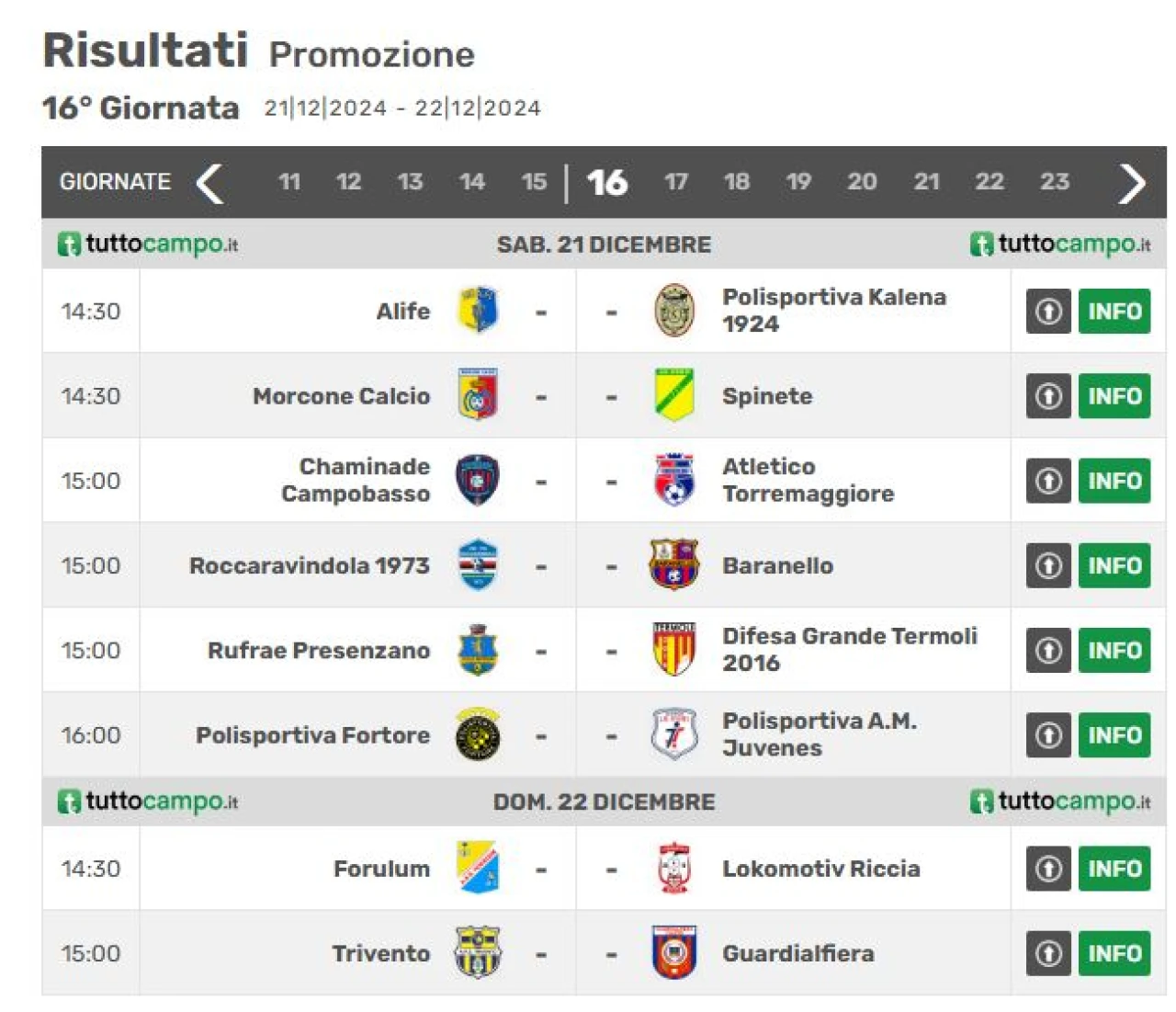
Task: Select giornata 15 in the bar
Action: point(534,182)
